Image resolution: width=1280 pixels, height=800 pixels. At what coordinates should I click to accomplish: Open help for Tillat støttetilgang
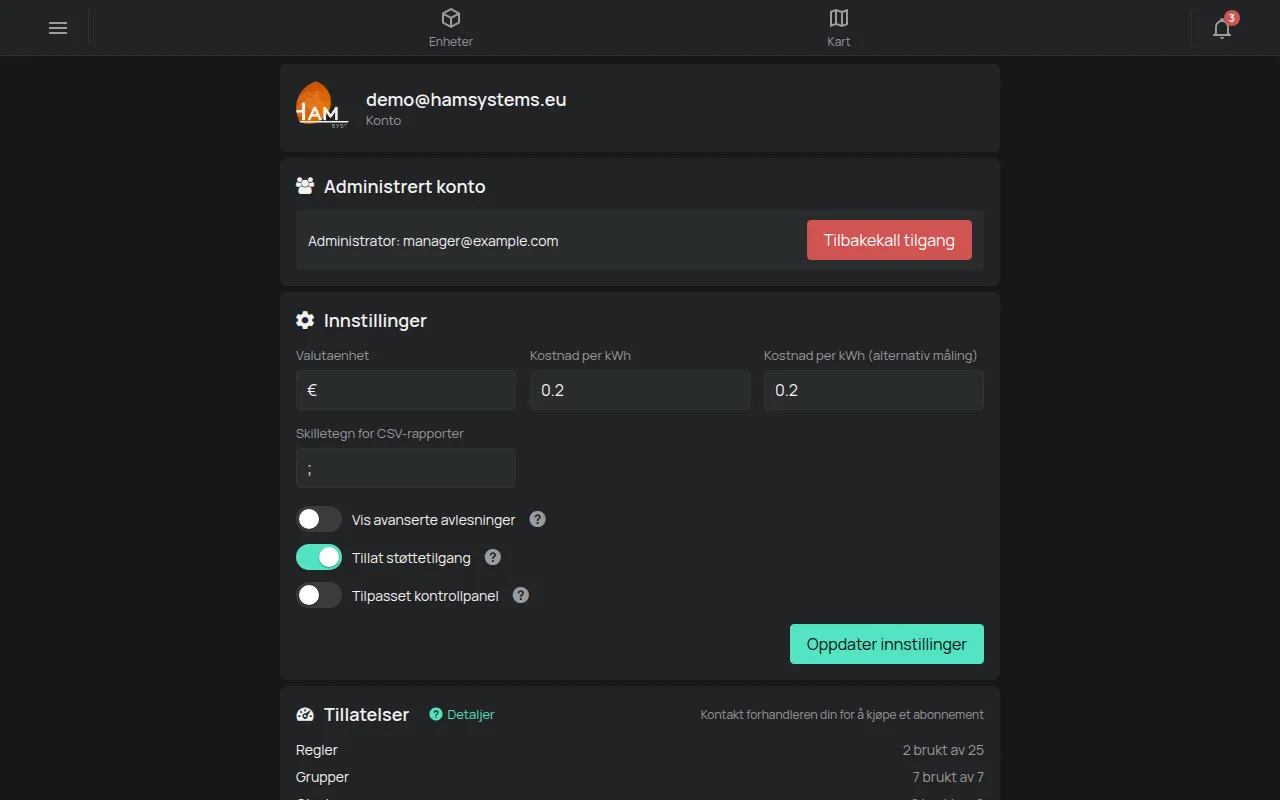[x=492, y=557]
